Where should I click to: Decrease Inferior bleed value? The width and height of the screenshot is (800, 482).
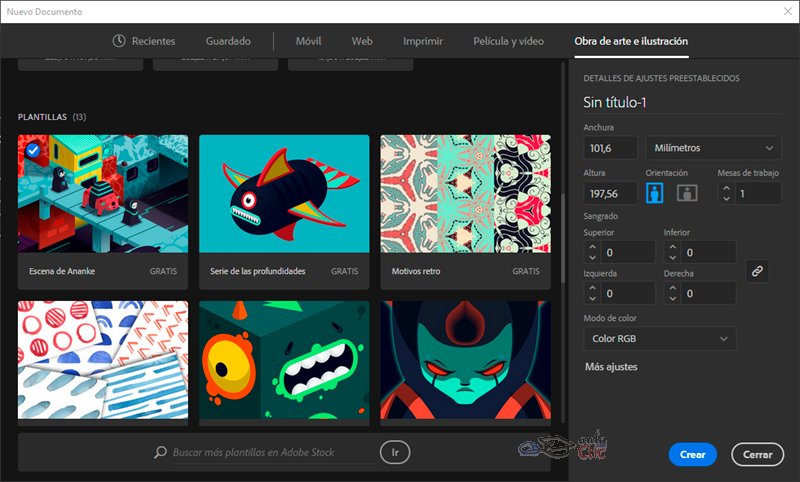(x=672, y=258)
